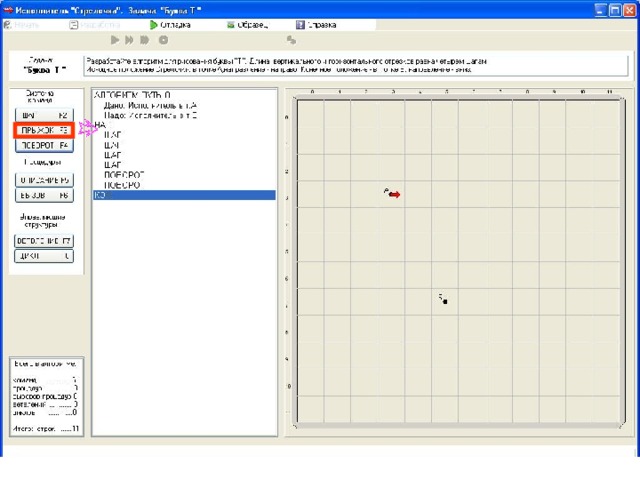640x480 pixels.
Task: Open the Разработка menu item
Action: pos(95,25)
